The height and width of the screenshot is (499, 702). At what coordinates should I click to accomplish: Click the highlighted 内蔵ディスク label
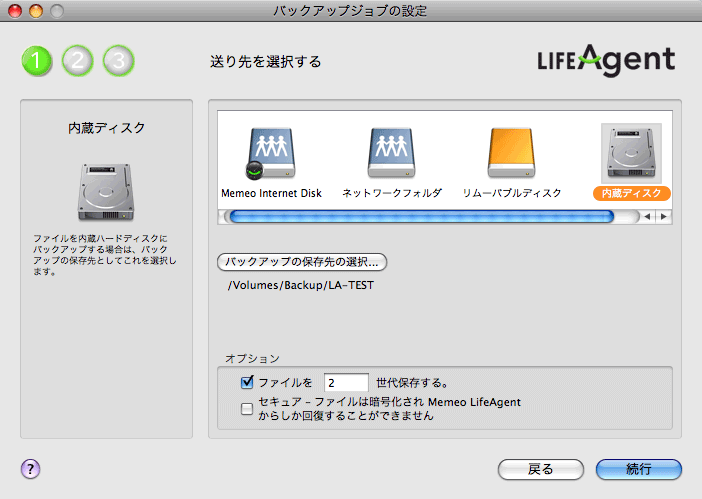pyautogui.click(x=632, y=193)
